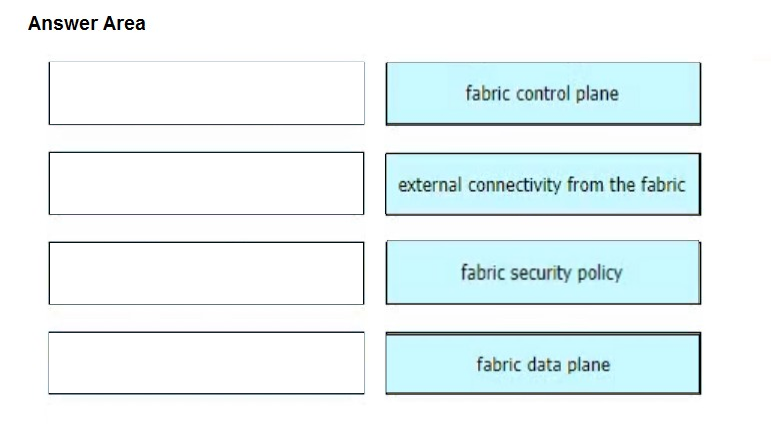
Task: Click empty slot beside fabric security policy
Action: (x=207, y=273)
